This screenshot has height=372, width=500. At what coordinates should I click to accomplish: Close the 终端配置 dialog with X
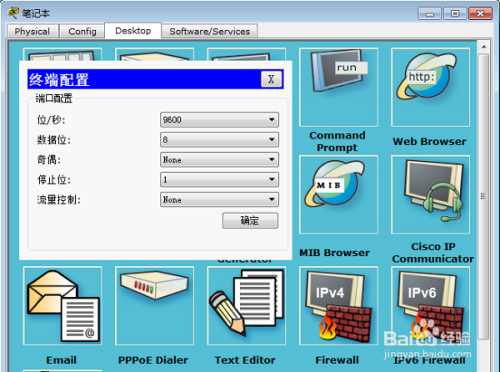coord(271,79)
